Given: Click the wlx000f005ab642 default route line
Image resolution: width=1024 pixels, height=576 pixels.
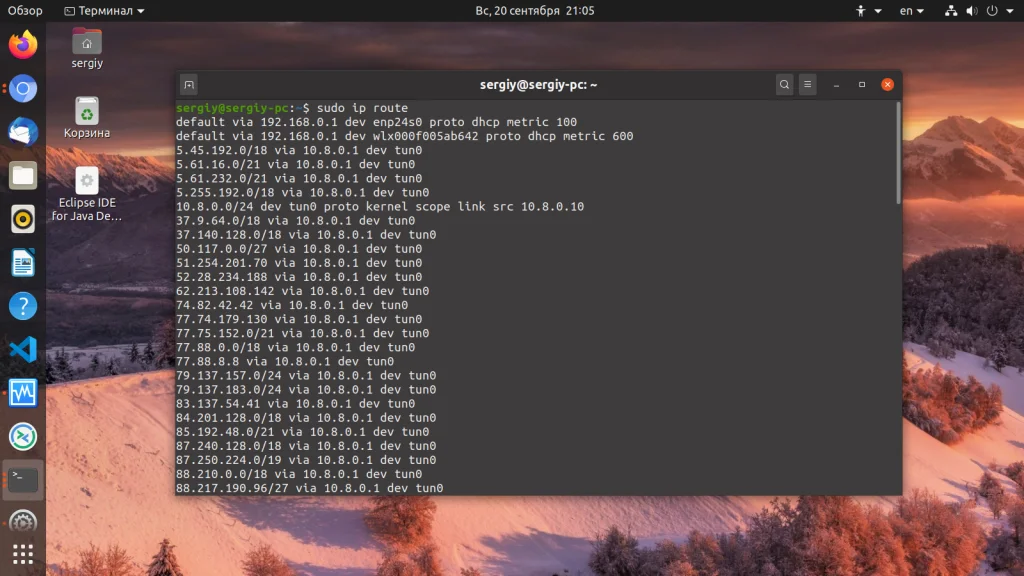Looking at the screenshot, I should click(404, 136).
